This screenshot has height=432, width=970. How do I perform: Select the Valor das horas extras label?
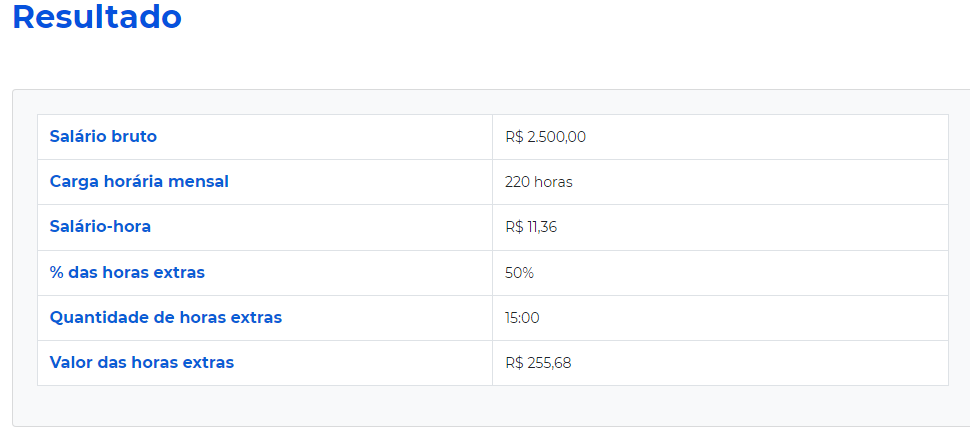tap(142, 363)
